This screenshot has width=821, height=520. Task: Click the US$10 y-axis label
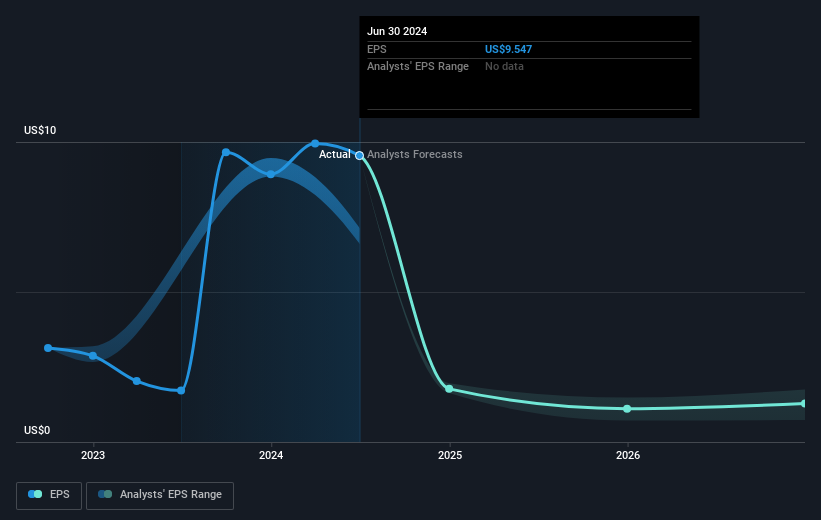[40, 130]
